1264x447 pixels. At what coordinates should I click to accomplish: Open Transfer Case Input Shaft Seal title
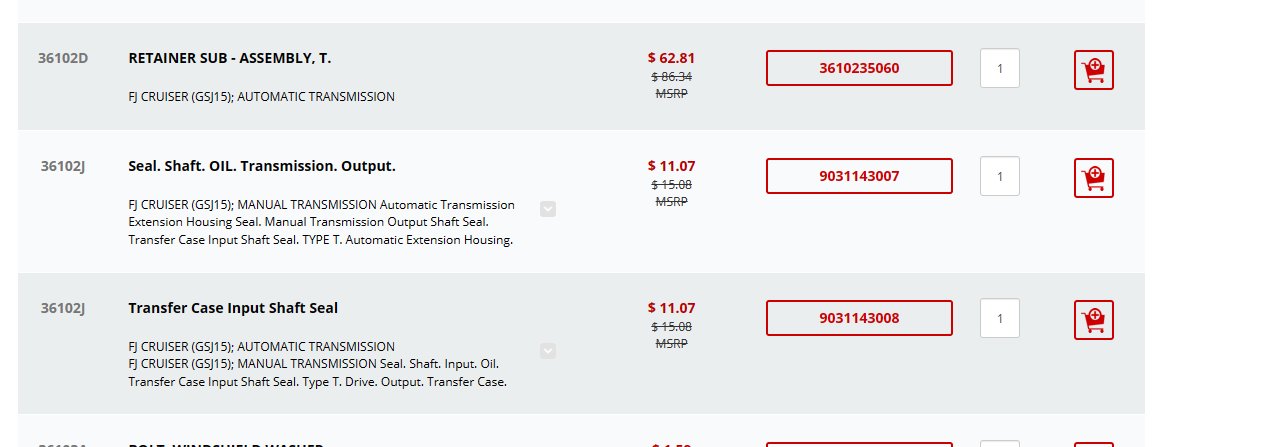tap(233, 308)
